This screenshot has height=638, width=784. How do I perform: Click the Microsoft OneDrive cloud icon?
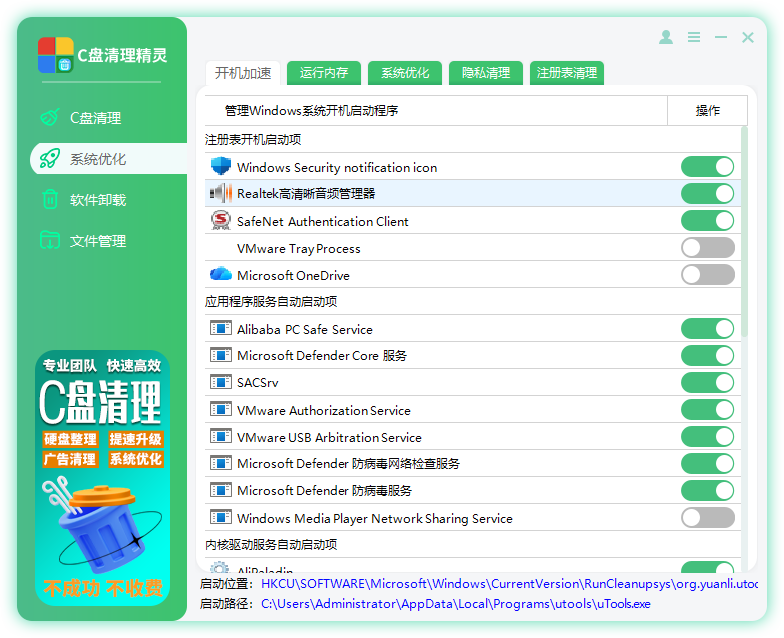[x=220, y=275]
